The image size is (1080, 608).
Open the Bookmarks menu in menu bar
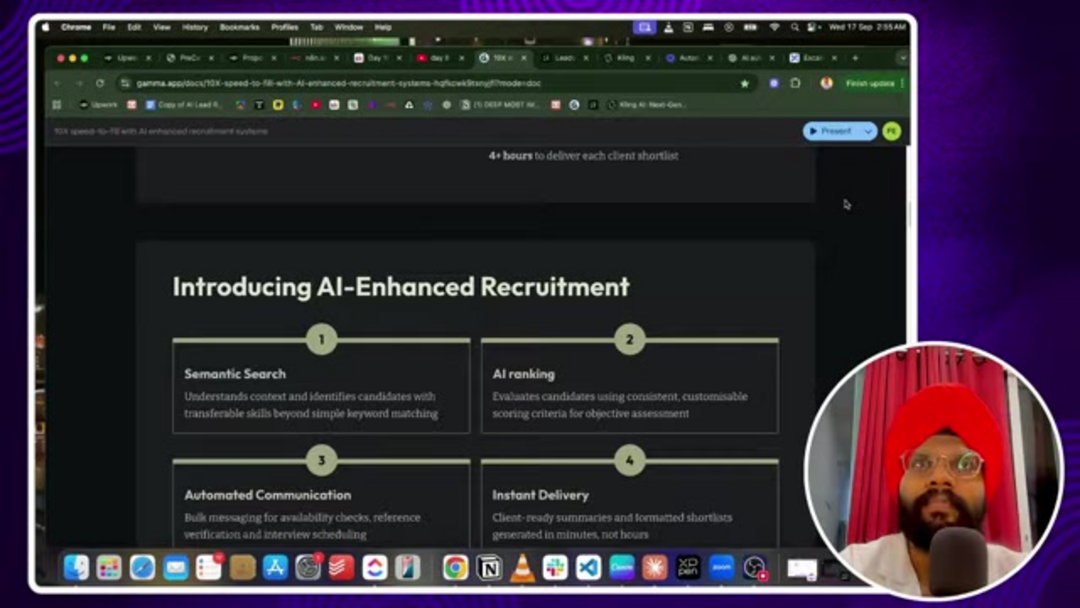[239, 27]
